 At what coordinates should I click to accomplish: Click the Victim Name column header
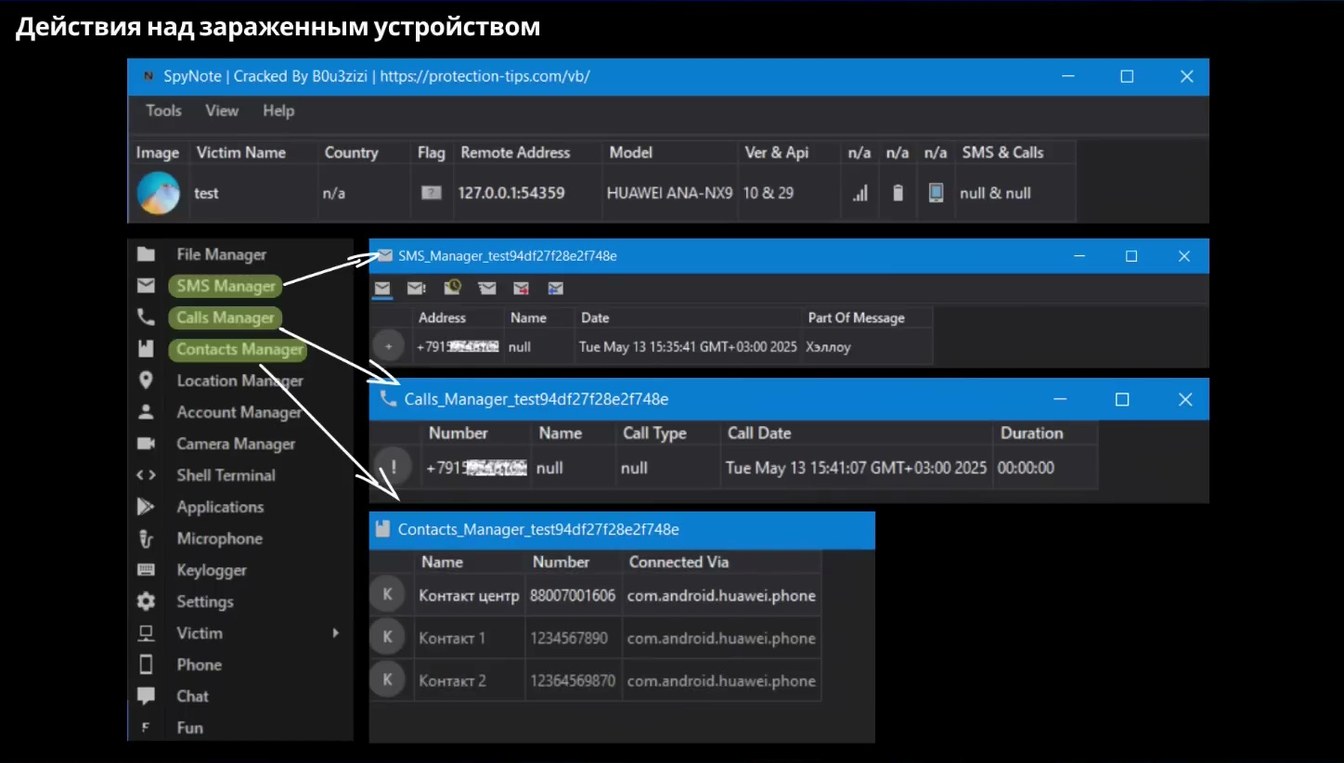241,153
